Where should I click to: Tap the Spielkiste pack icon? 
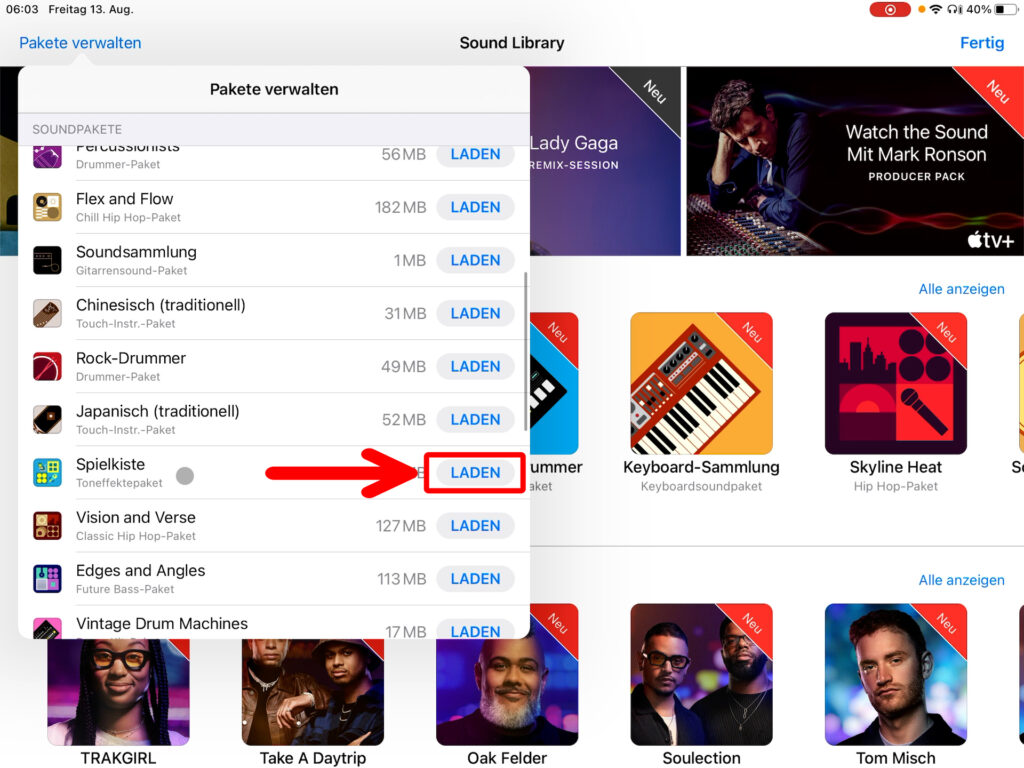click(47, 472)
